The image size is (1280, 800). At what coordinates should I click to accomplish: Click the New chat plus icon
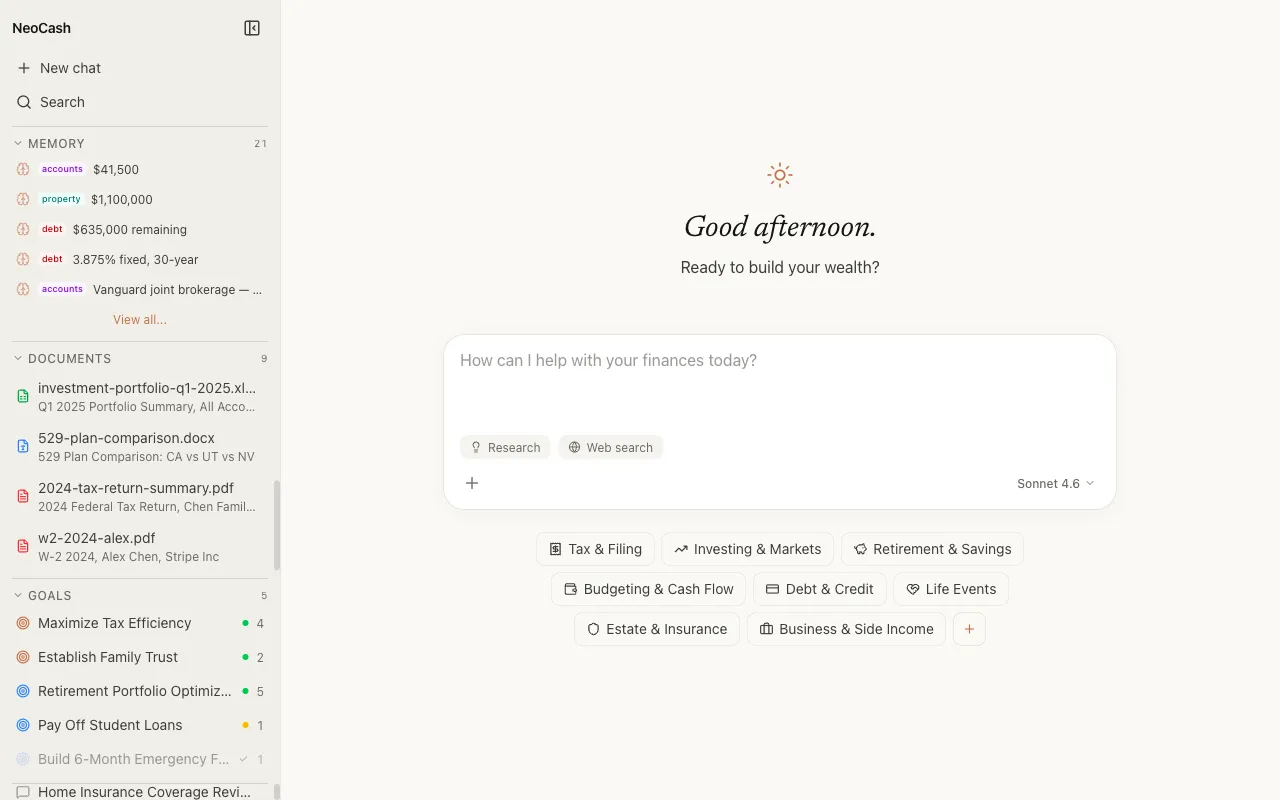[24, 68]
